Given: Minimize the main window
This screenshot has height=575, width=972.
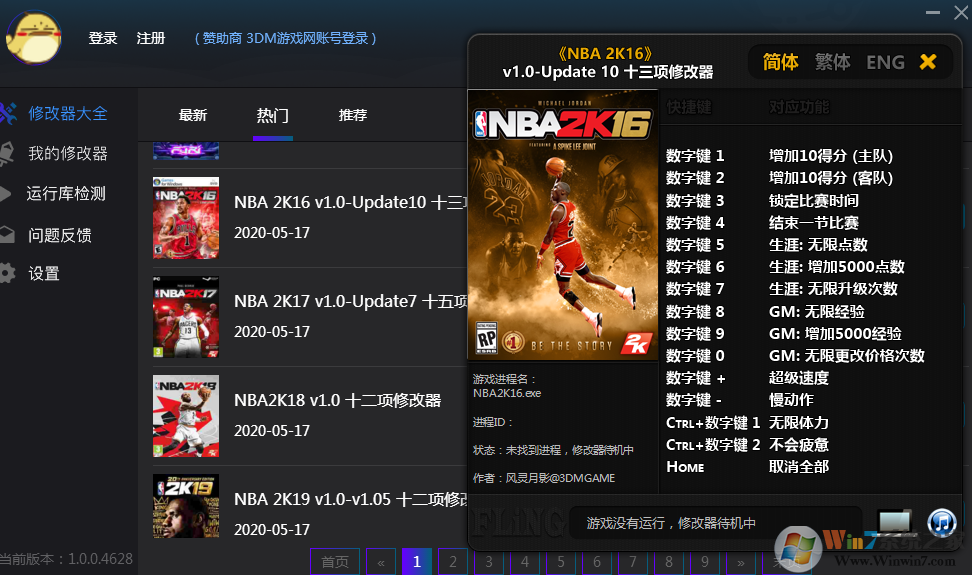Looking at the screenshot, I should (932, 12).
